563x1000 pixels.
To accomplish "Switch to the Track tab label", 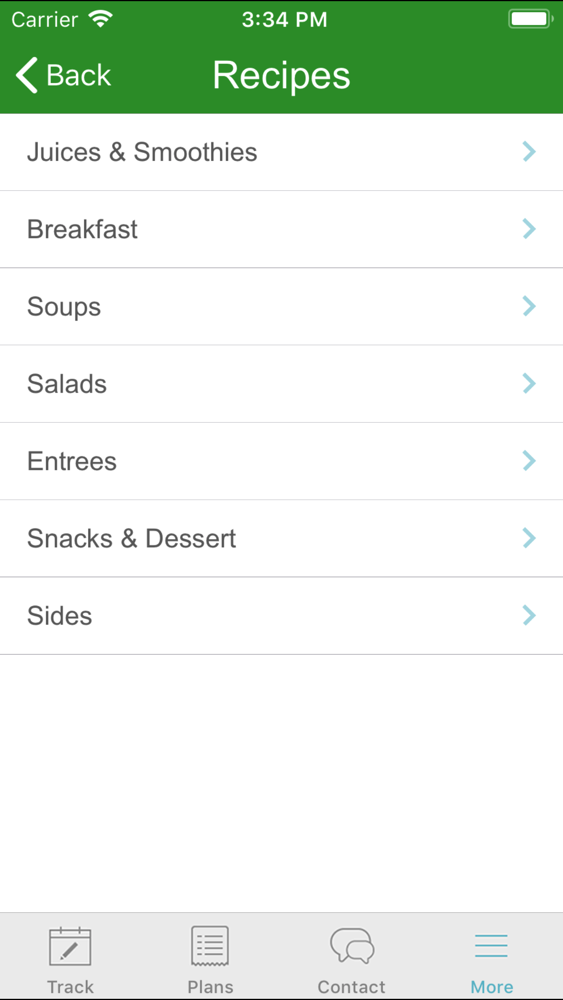I will (x=70, y=987).
